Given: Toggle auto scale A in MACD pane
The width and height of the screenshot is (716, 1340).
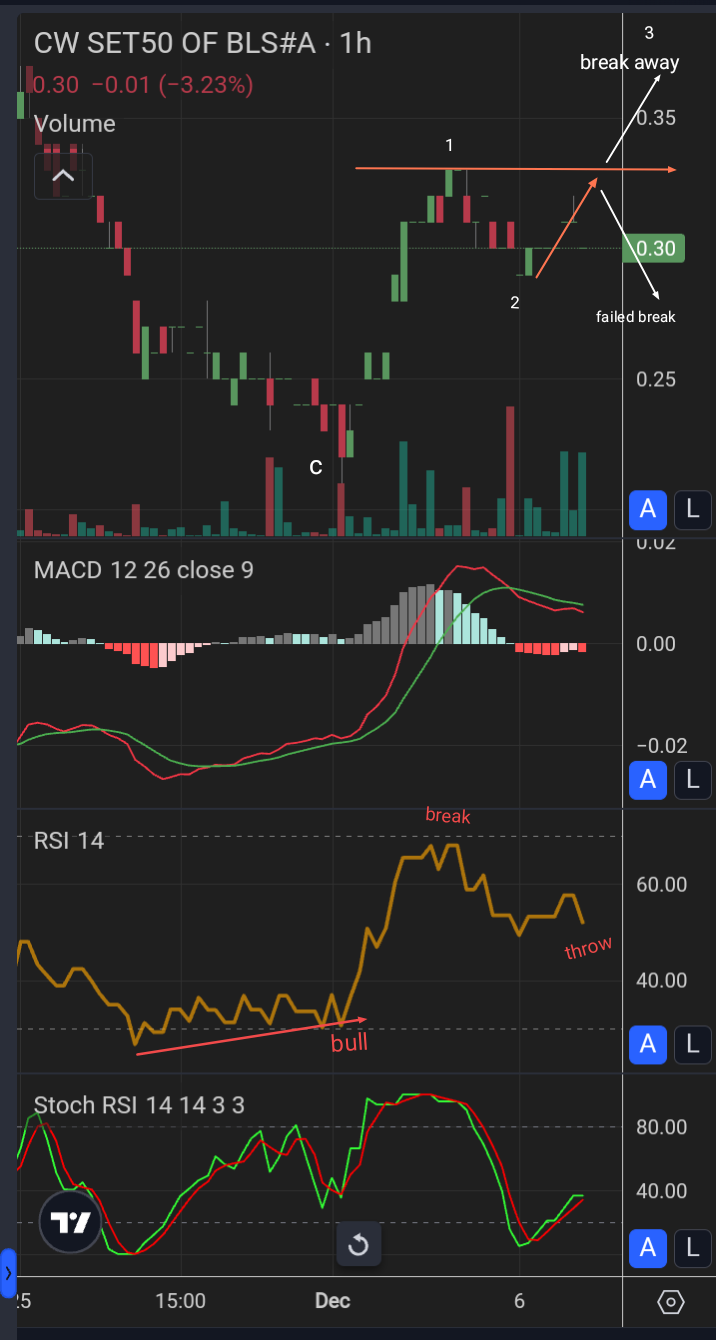Looking at the screenshot, I should click(x=648, y=779).
